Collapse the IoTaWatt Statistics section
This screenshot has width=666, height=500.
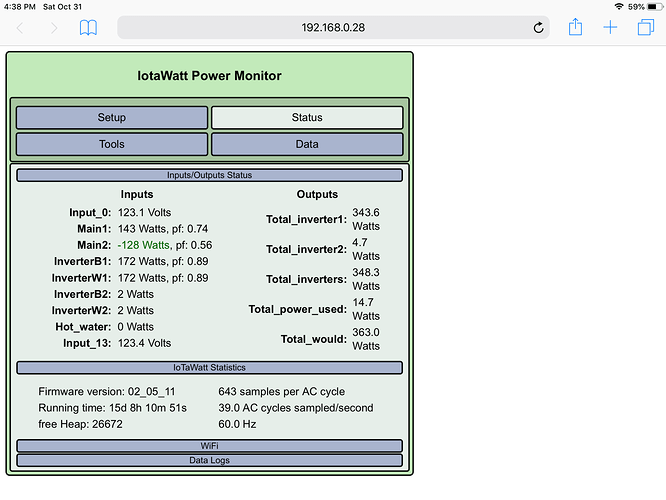[209, 367]
